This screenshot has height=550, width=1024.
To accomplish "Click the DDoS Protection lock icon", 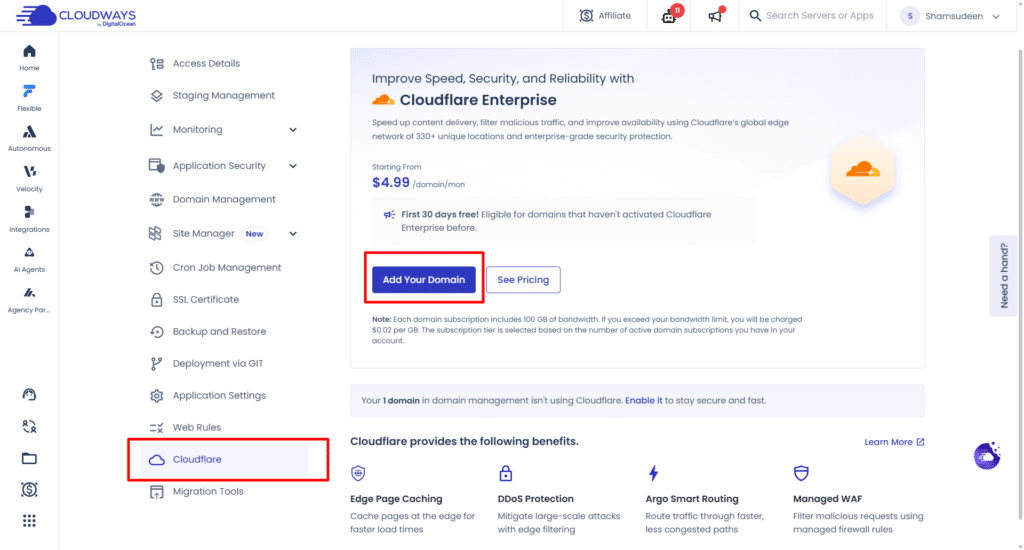I will (505, 473).
